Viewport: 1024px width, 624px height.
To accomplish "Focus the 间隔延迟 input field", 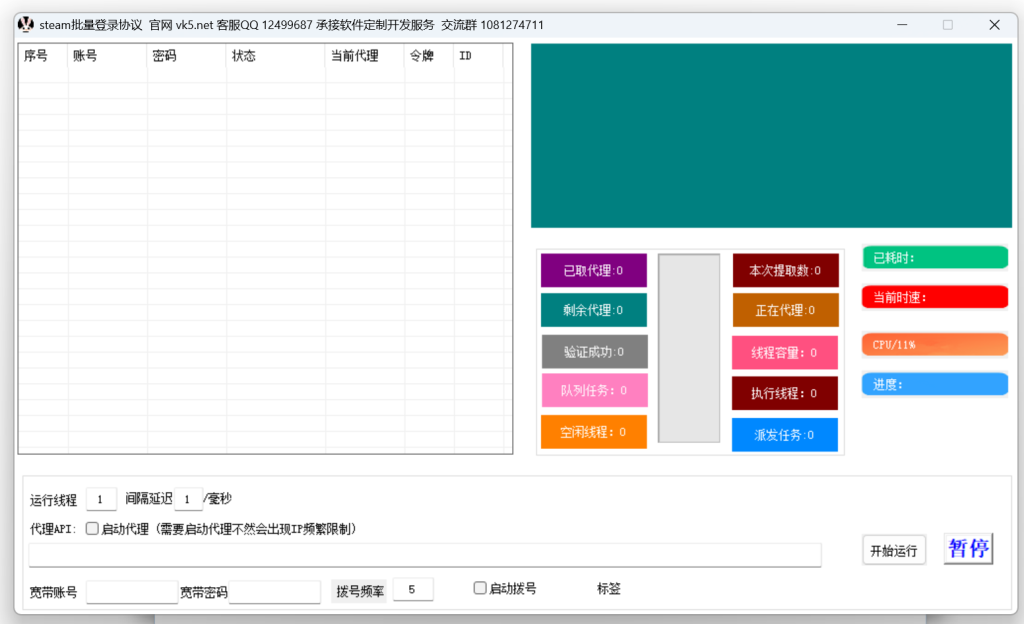I will pos(188,499).
